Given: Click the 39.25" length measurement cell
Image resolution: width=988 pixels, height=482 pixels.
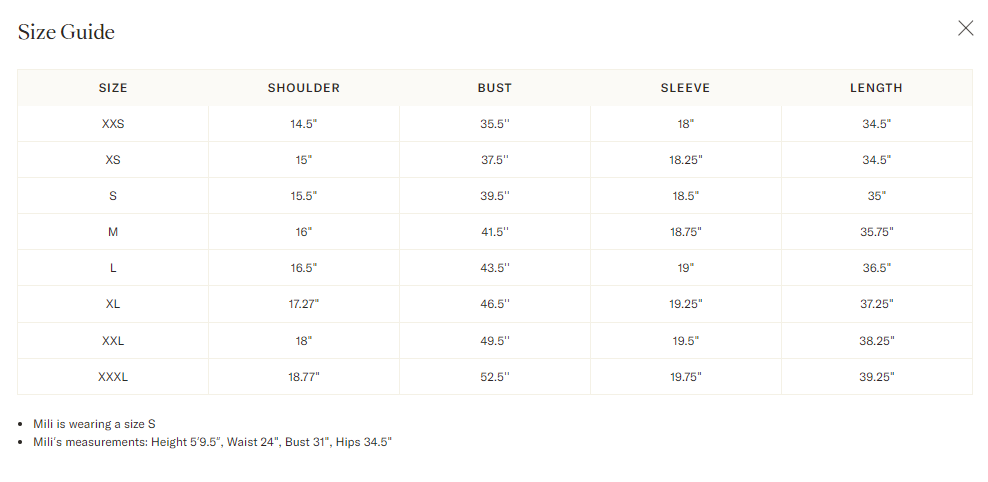Looking at the screenshot, I should 876,377.
